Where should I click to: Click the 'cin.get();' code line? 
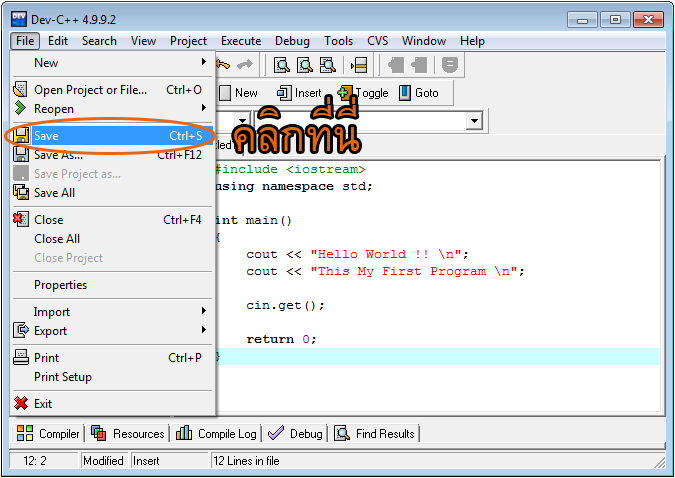coord(285,305)
